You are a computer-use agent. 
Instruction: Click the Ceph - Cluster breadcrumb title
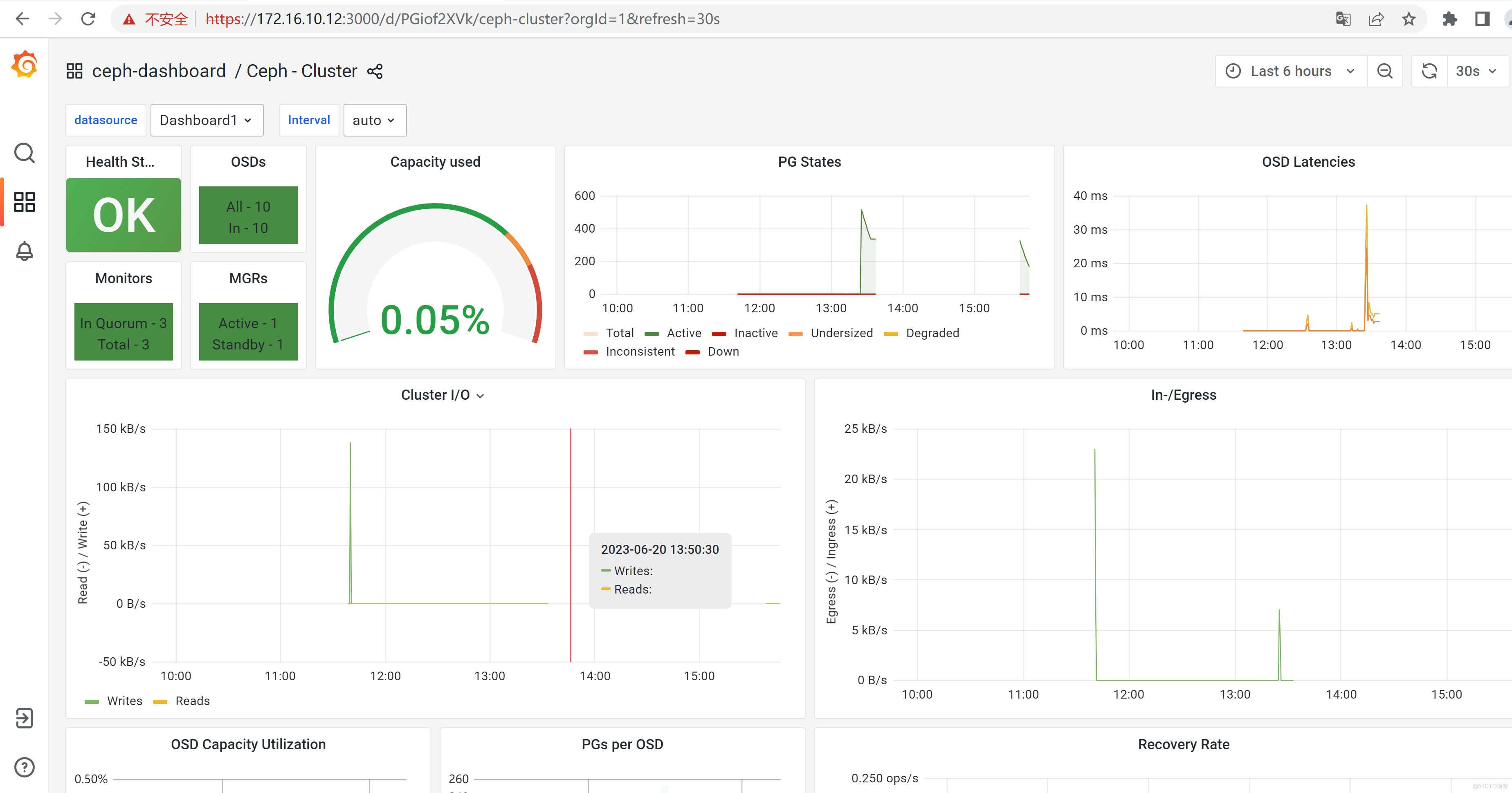tap(301, 71)
